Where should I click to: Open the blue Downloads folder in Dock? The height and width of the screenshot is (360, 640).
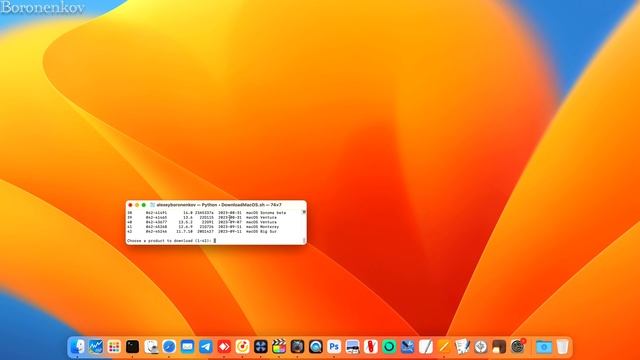coord(544,347)
